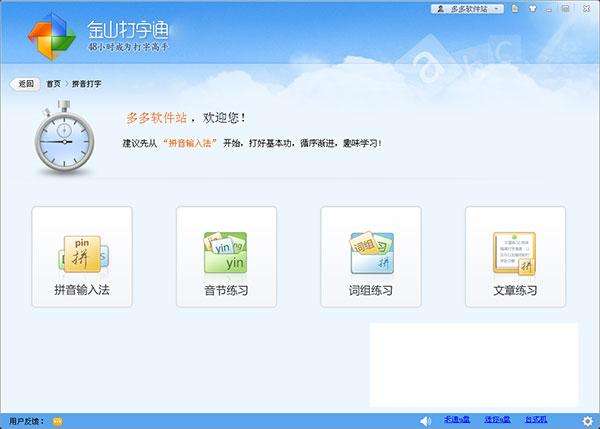Maximize the 金山打字通 window
This screenshot has height=429, width=600.
[x=566, y=9]
